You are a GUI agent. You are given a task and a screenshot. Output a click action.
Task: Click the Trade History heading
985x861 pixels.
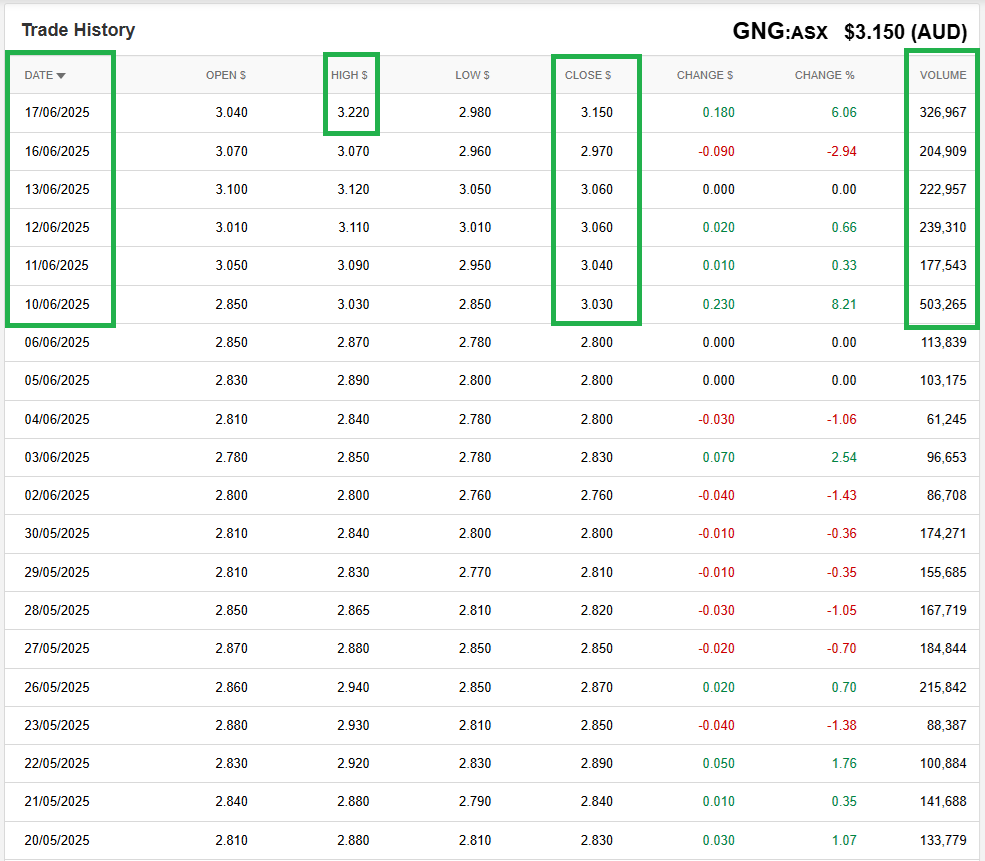click(78, 30)
